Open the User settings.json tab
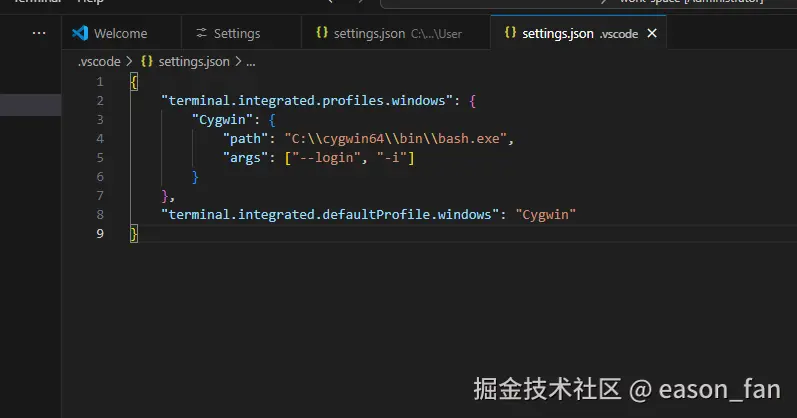The image size is (797, 418). pyautogui.click(x=396, y=34)
